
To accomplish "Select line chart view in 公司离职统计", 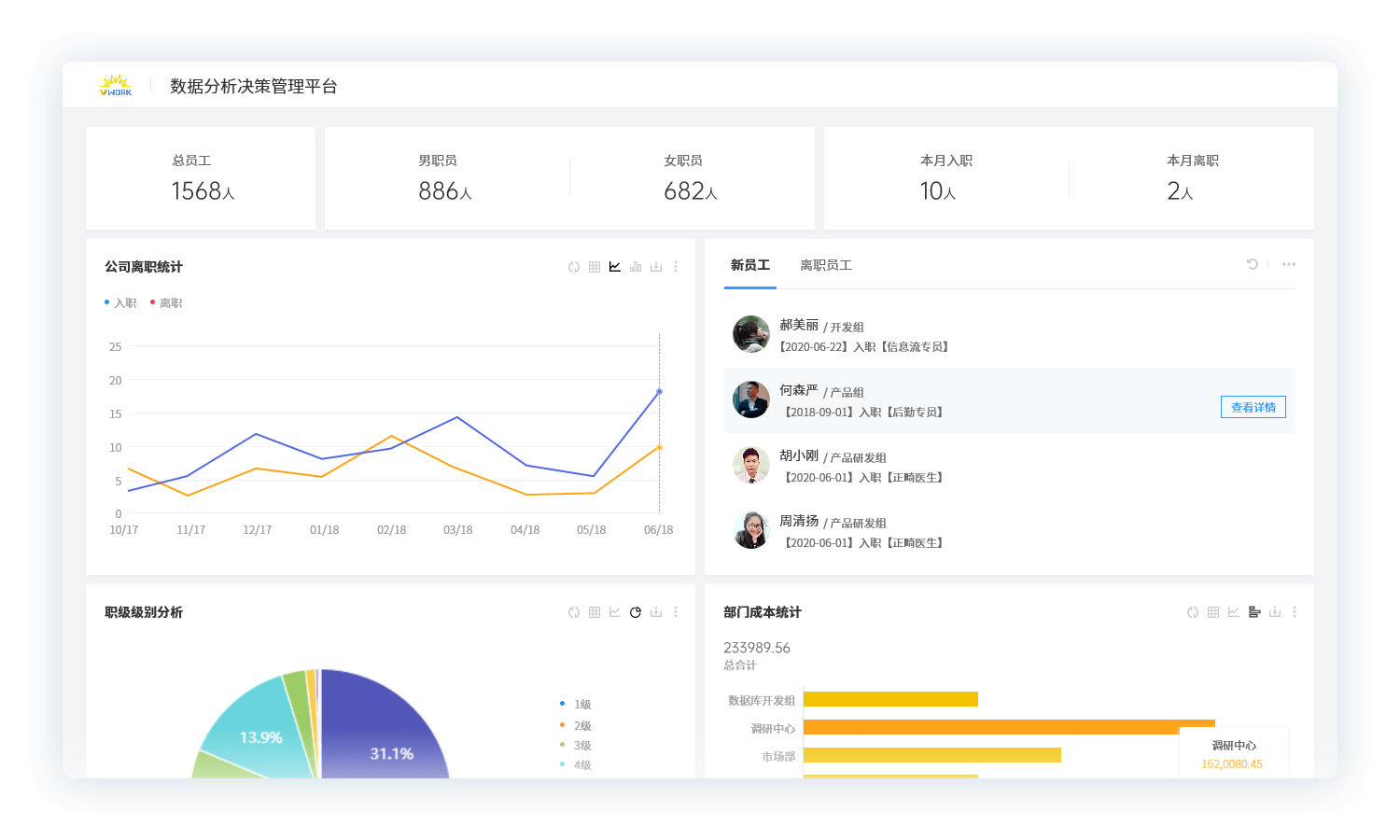I will [x=615, y=267].
